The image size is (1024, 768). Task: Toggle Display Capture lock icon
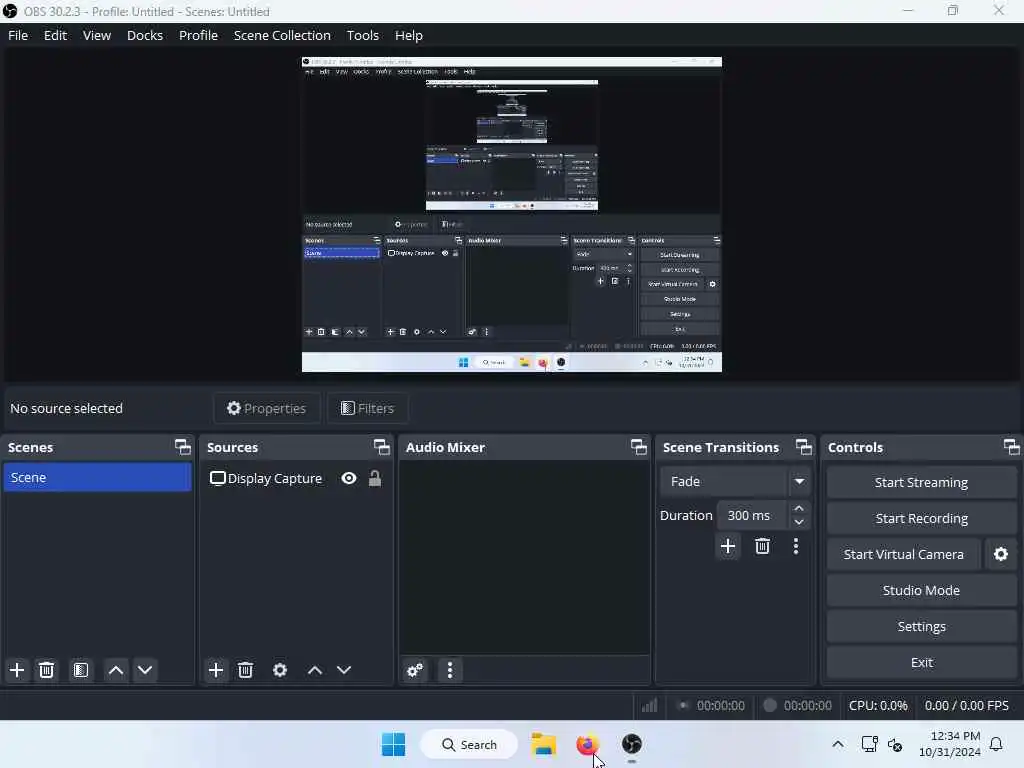pyautogui.click(x=375, y=479)
